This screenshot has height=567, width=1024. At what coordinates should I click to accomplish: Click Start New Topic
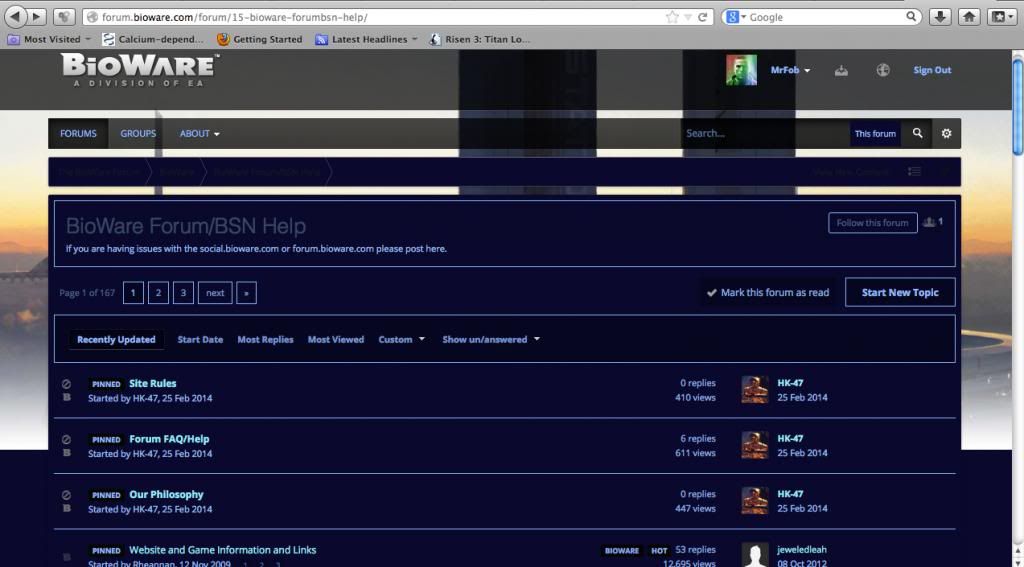click(x=900, y=292)
